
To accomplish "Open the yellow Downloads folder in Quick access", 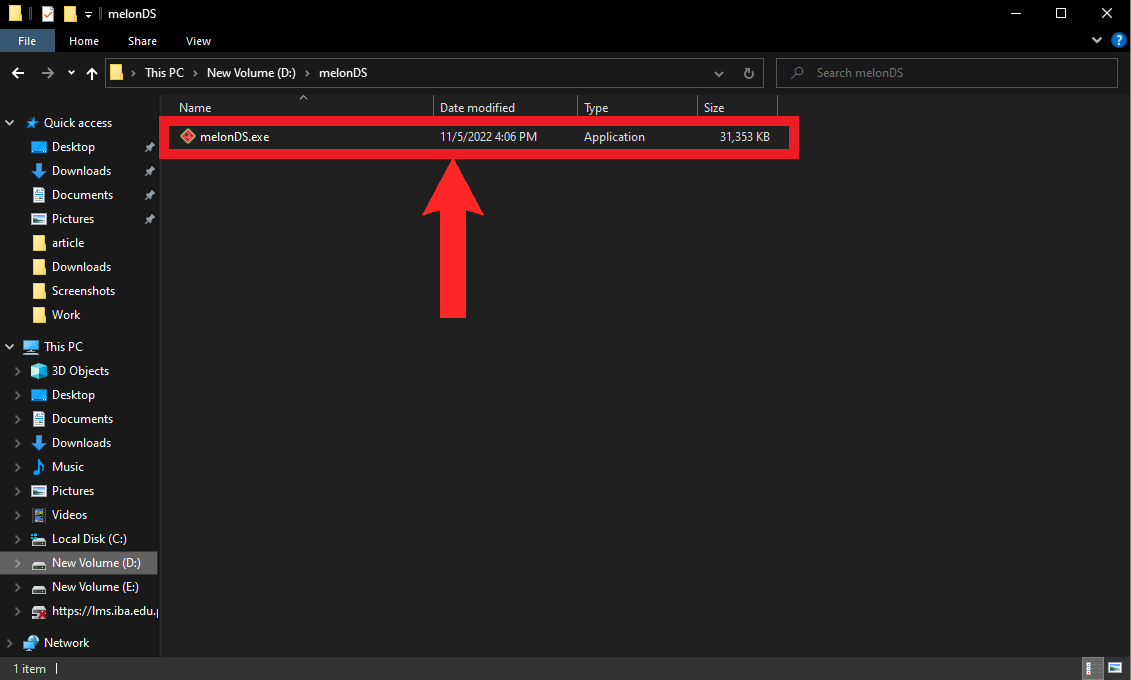I will (x=81, y=267).
